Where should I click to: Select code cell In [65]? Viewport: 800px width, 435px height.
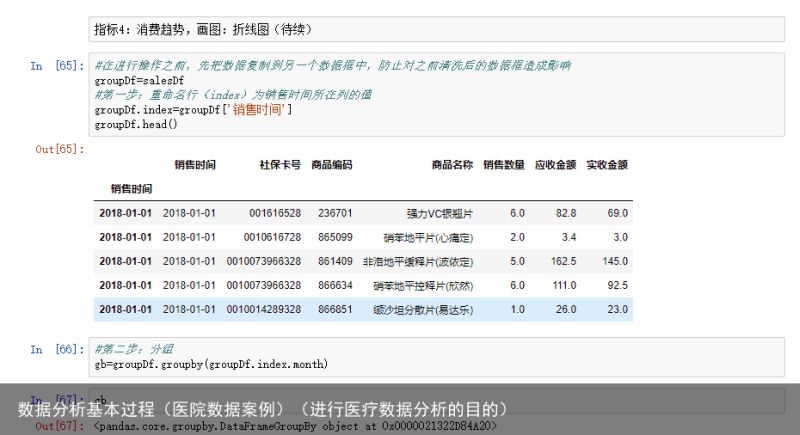pos(436,94)
